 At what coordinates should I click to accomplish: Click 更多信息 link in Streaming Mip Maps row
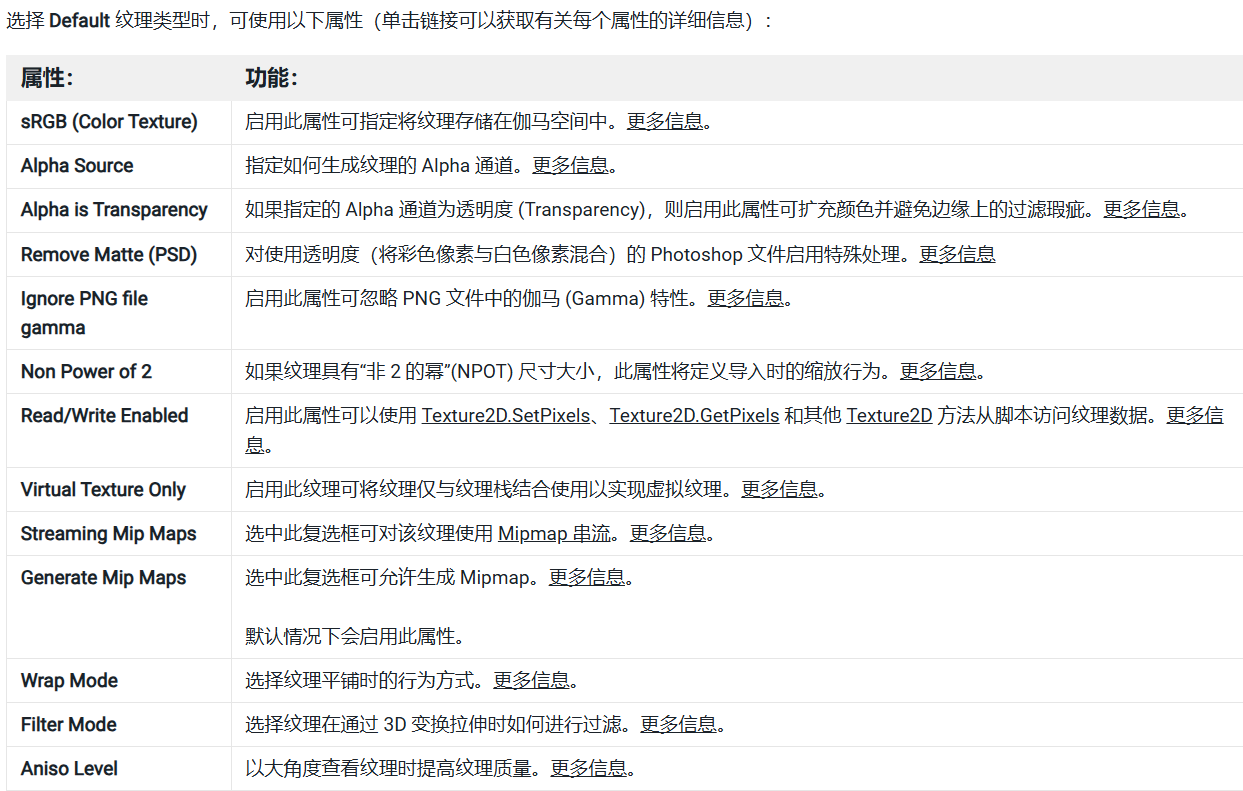click(667, 534)
